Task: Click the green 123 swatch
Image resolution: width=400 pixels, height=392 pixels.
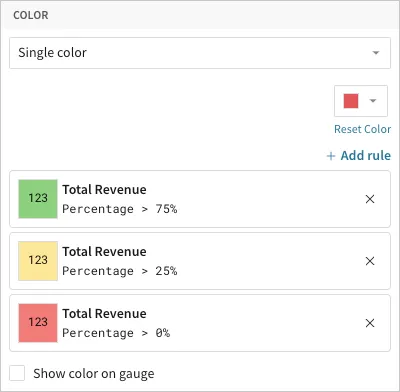Action: point(38,199)
